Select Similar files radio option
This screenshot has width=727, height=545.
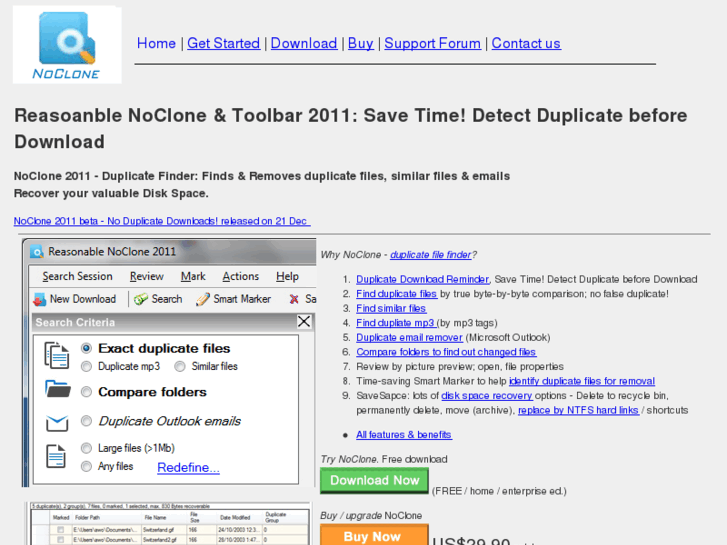tap(180, 366)
